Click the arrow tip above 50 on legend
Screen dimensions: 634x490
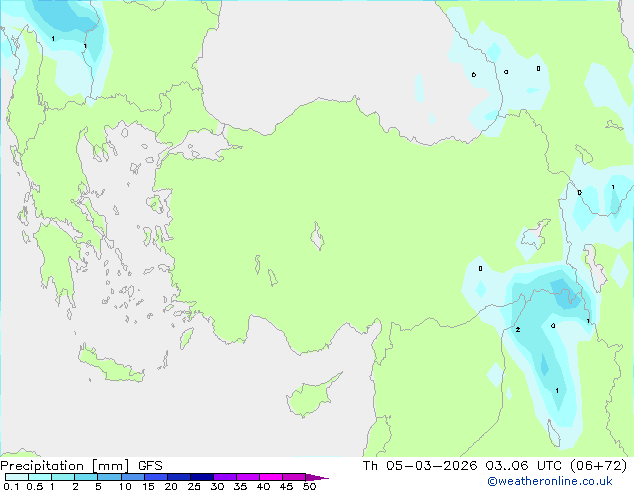pyautogui.click(x=317, y=477)
